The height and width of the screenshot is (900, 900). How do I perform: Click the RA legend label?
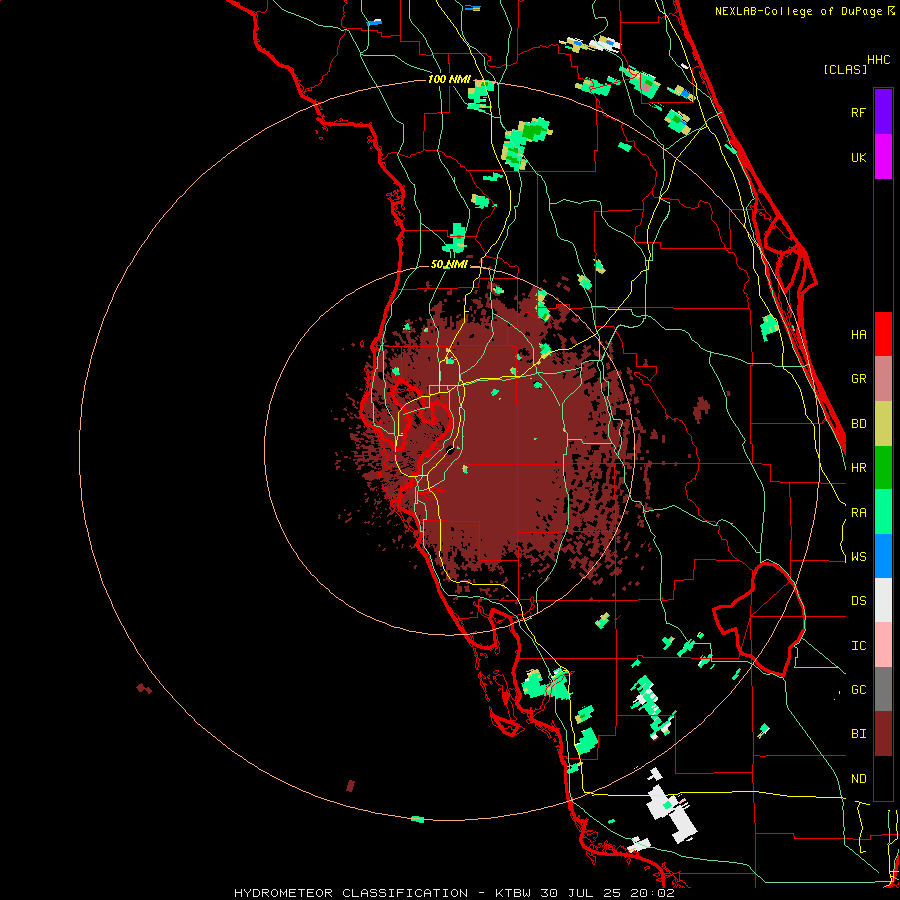click(858, 513)
